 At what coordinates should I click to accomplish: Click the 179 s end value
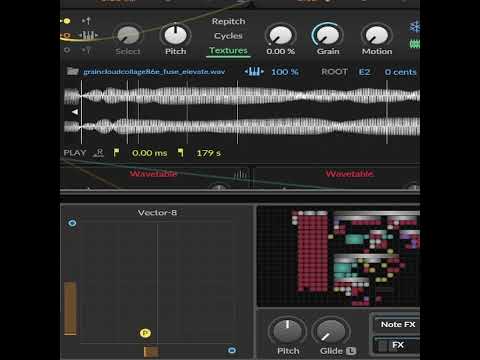pyautogui.click(x=209, y=153)
